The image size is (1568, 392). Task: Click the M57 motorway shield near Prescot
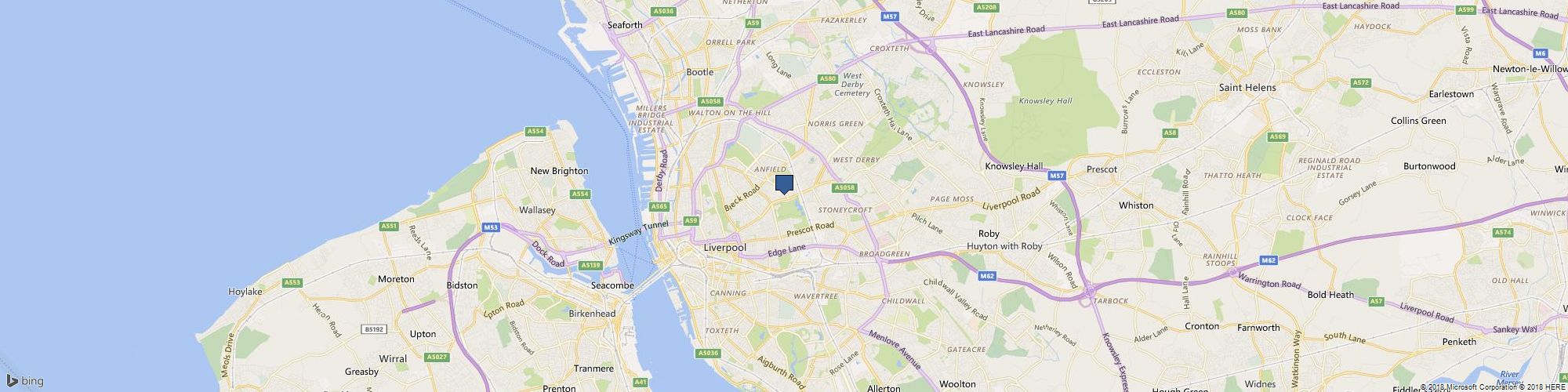1056,176
